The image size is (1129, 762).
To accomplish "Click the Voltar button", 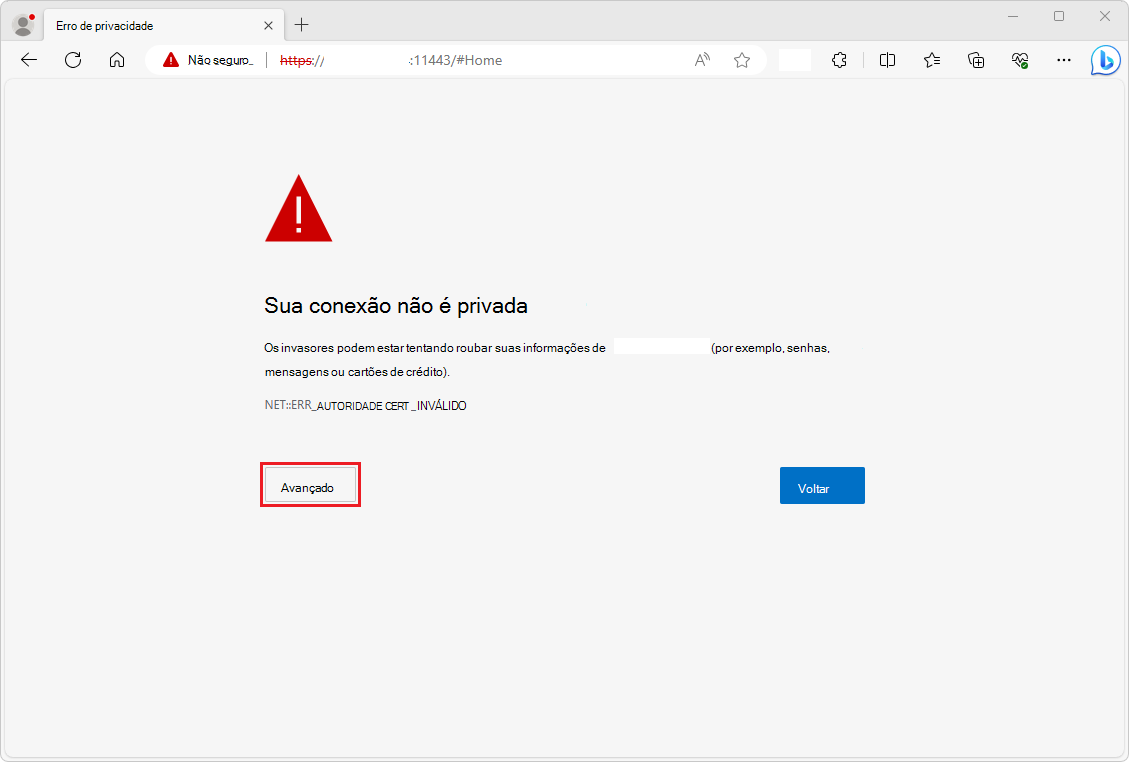I will click(821, 485).
